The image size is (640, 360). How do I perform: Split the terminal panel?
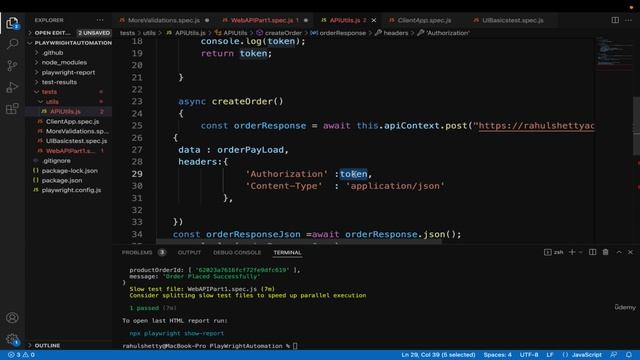pyautogui.click(x=592, y=252)
